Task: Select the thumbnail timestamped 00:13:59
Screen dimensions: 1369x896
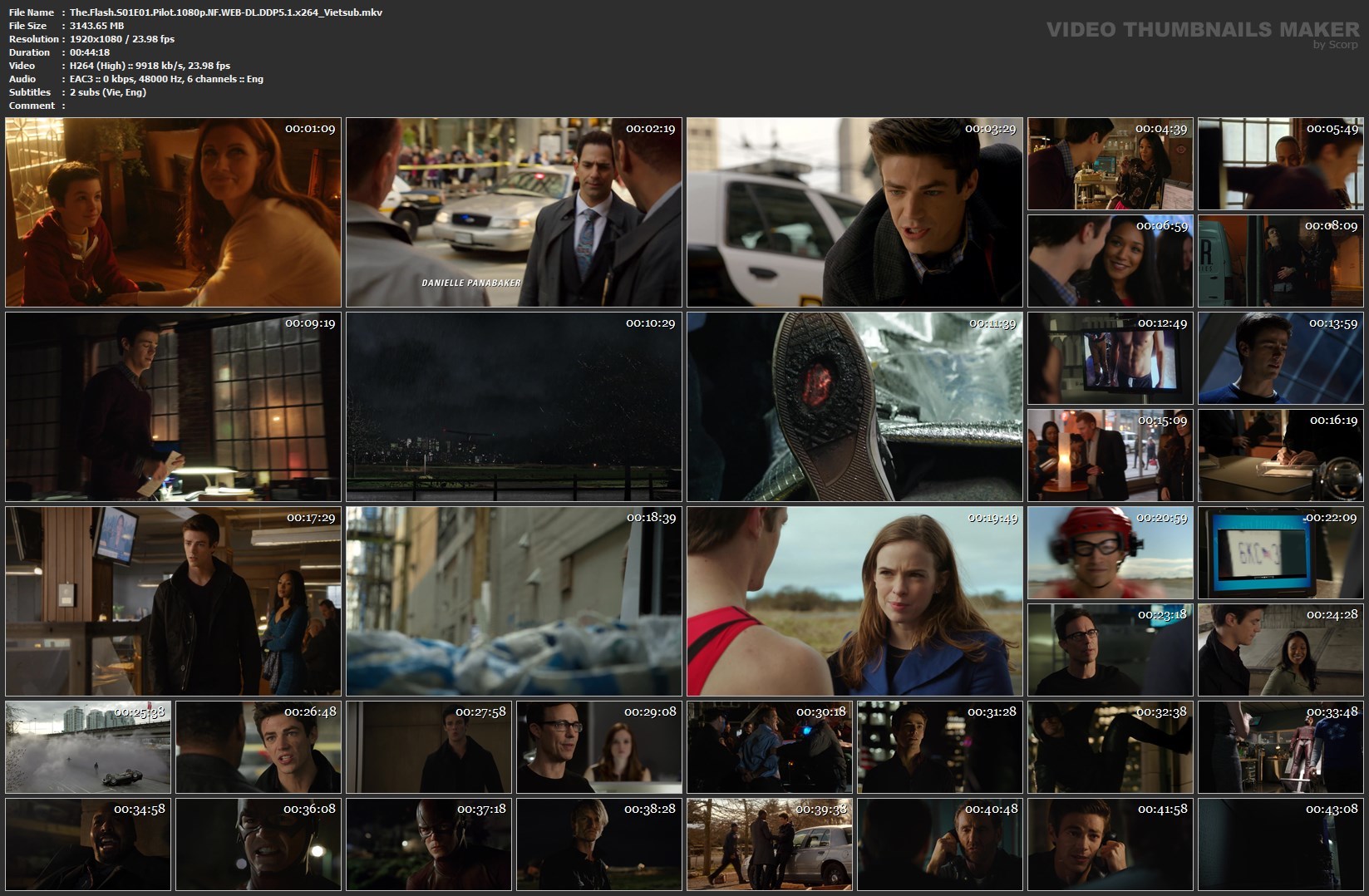Action: [x=1281, y=358]
